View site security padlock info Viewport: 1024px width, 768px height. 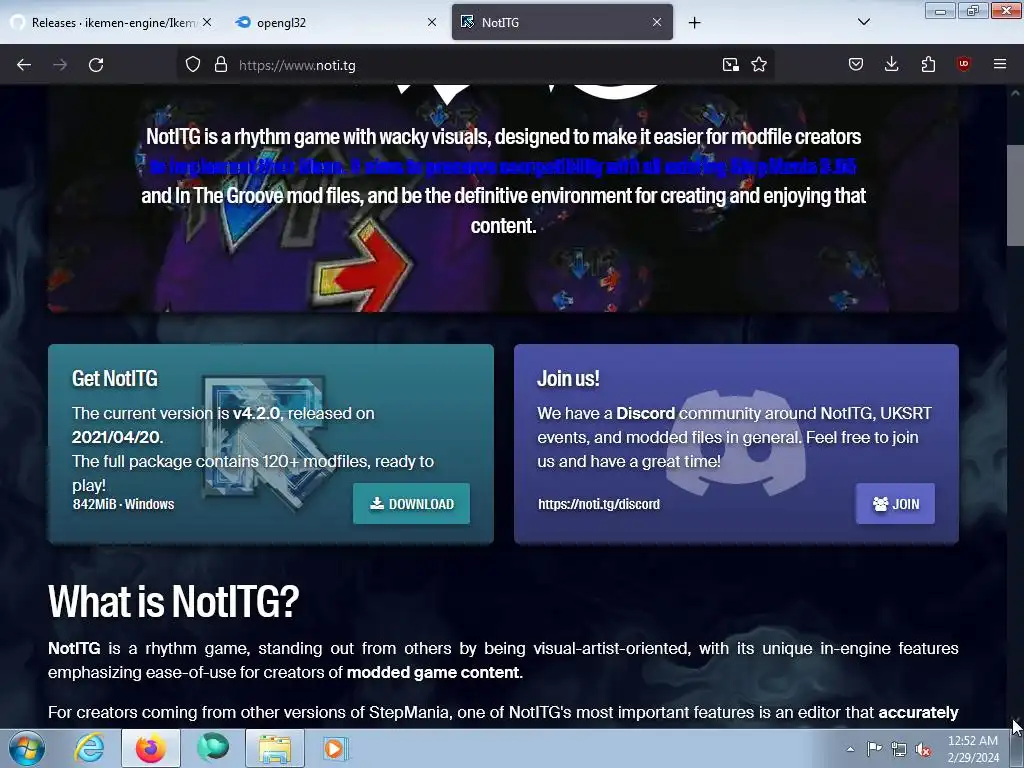[221, 65]
